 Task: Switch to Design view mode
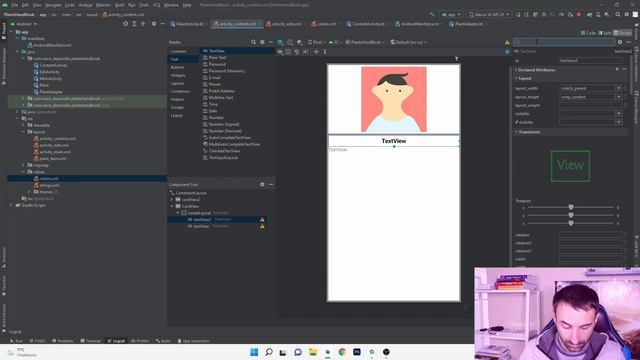[x=622, y=33]
